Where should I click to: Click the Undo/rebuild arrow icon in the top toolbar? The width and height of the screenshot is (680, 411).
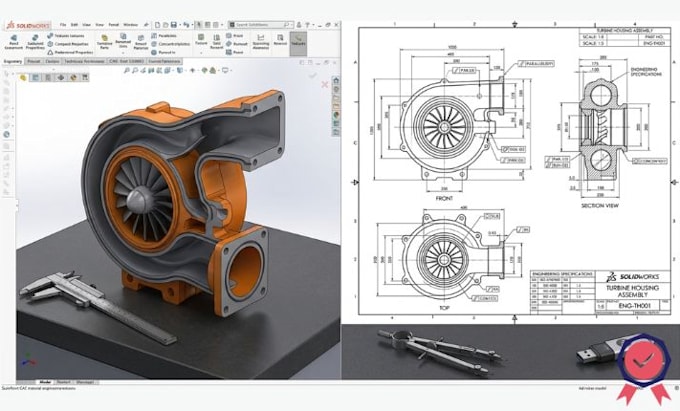[186, 25]
